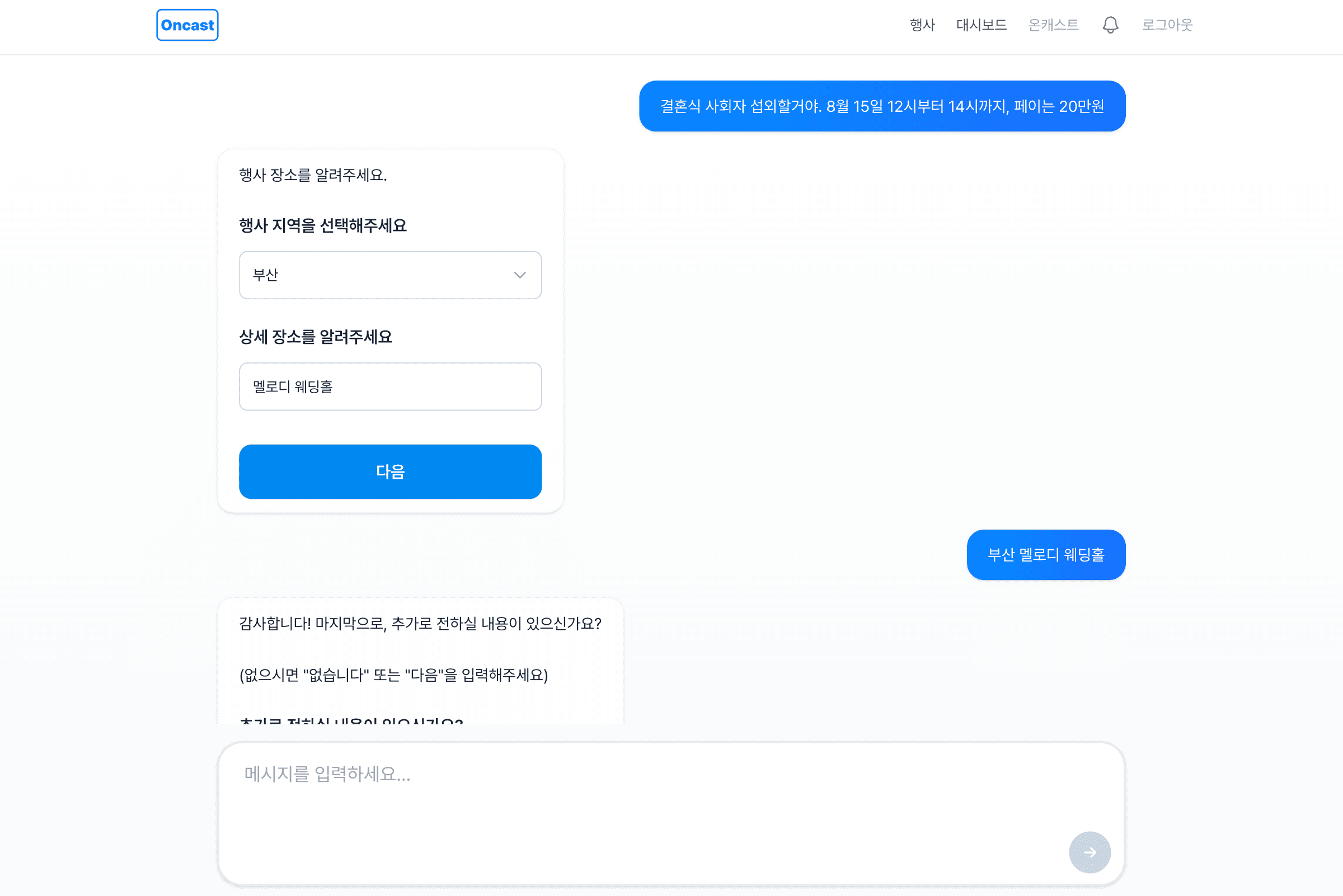Click the send message arrow icon
The height and width of the screenshot is (896, 1343).
(x=1090, y=852)
